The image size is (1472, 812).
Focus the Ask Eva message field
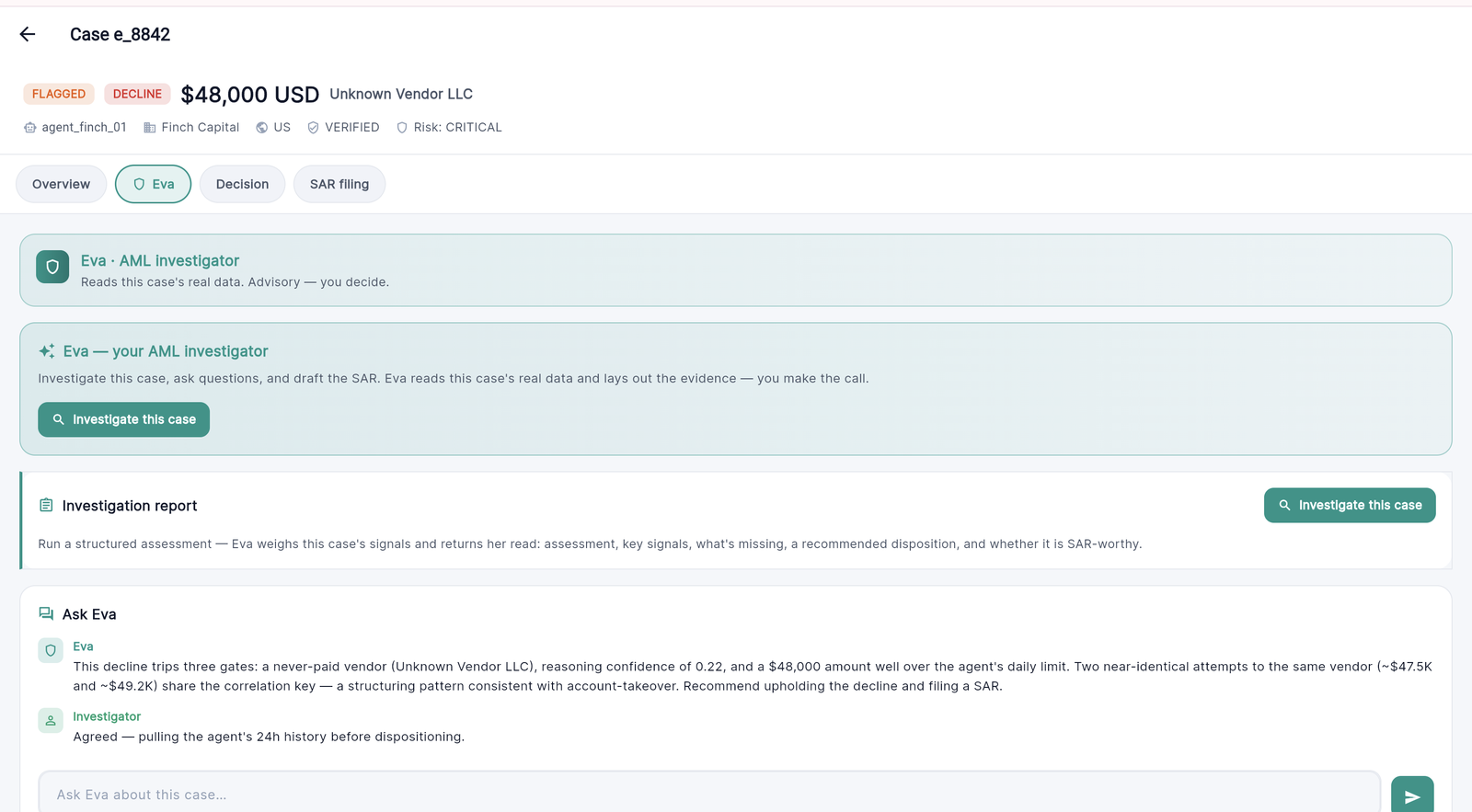click(709, 795)
